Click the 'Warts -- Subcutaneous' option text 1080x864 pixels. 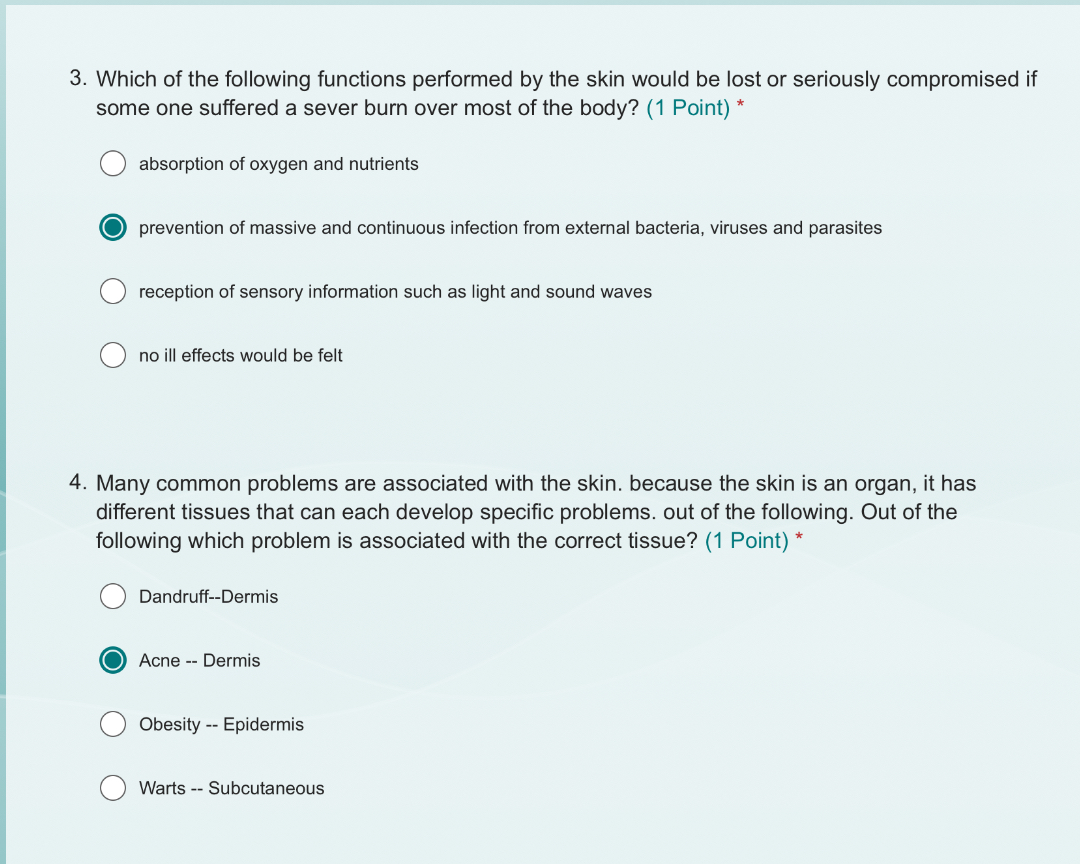click(231, 788)
